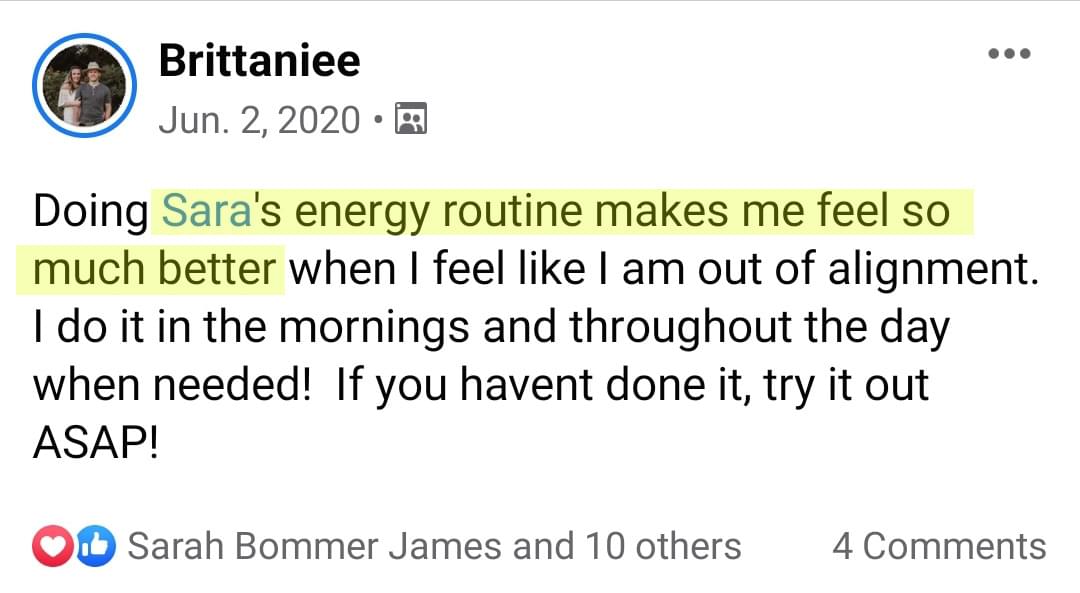Click the word 'ASAP!' ending the post
Viewport: 1080px width, 593px height.
96,443
